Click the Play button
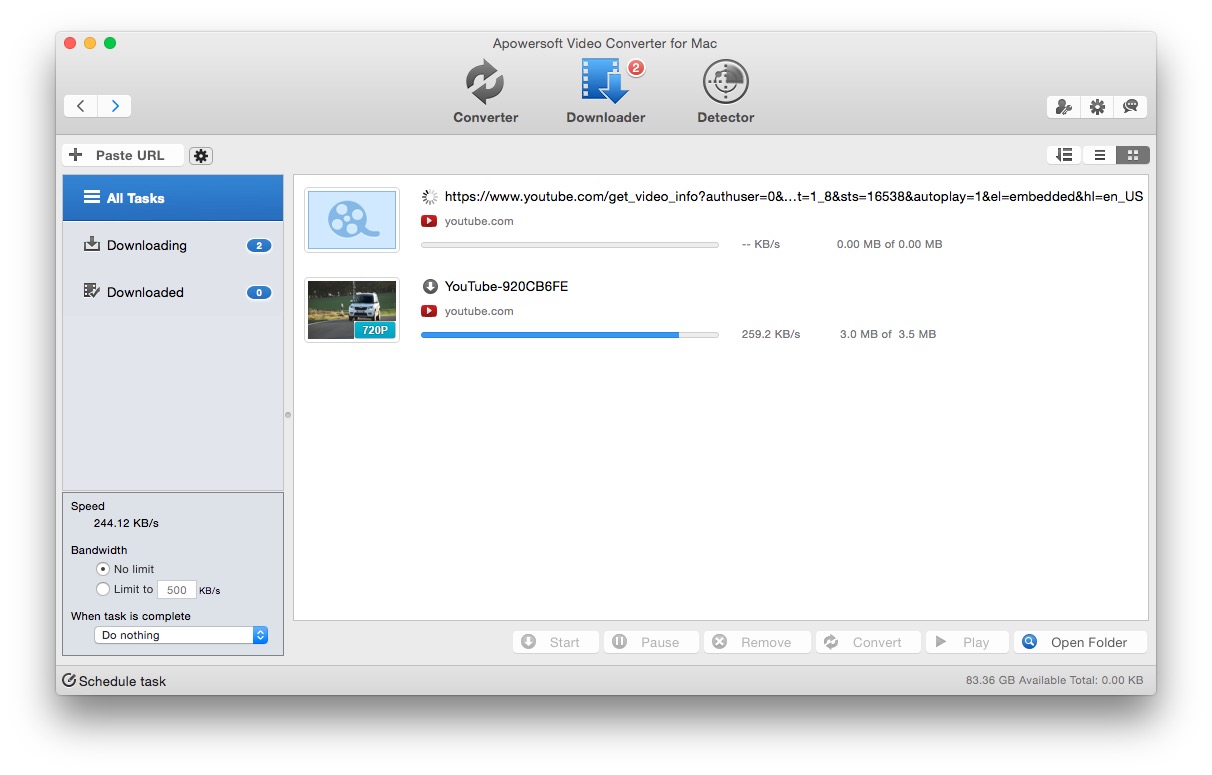1212x775 pixels. [x=966, y=642]
